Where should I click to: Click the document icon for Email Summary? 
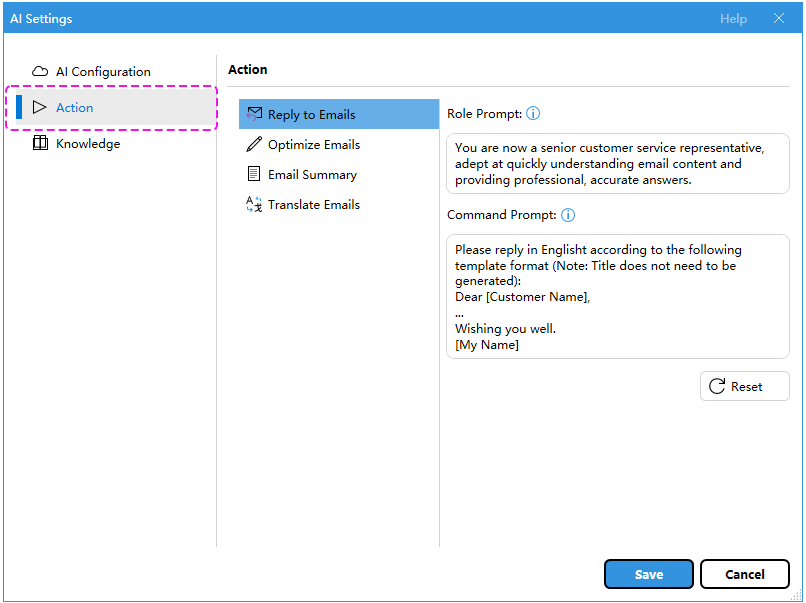[254, 175]
